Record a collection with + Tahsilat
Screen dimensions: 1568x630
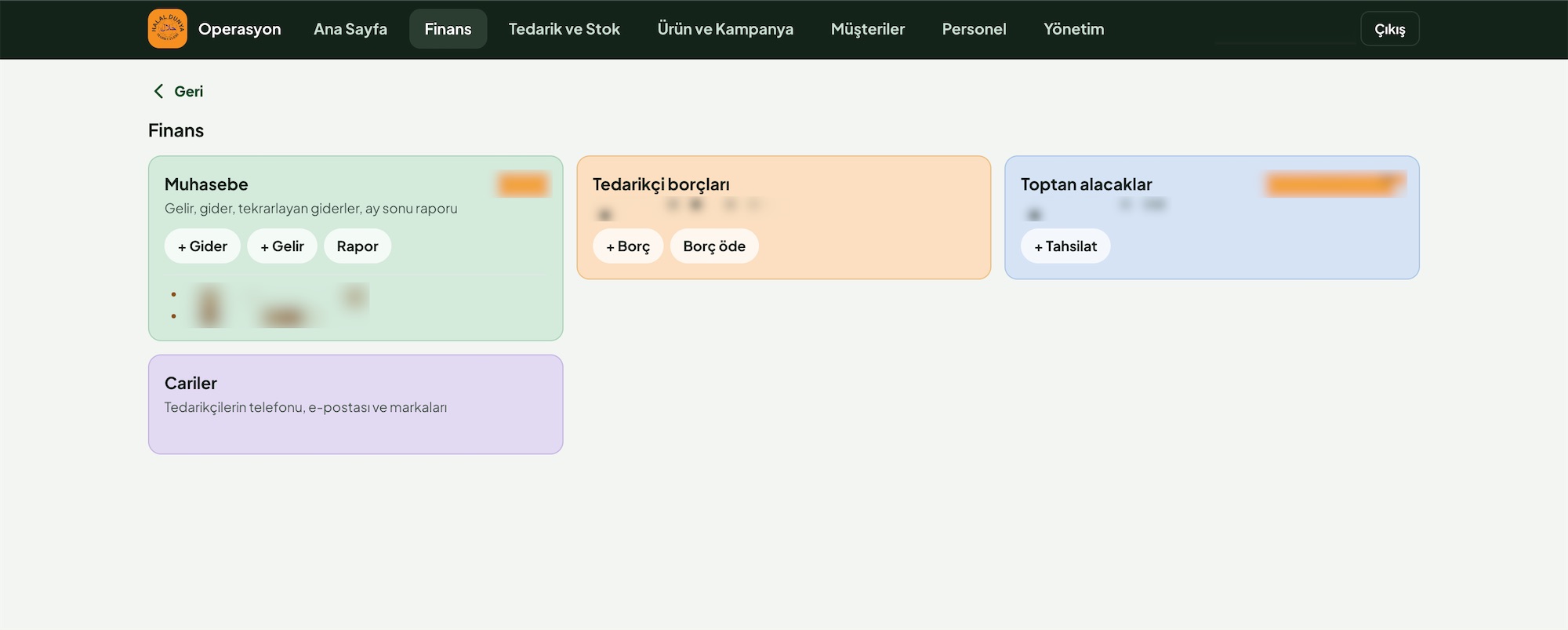click(x=1065, y=246)
